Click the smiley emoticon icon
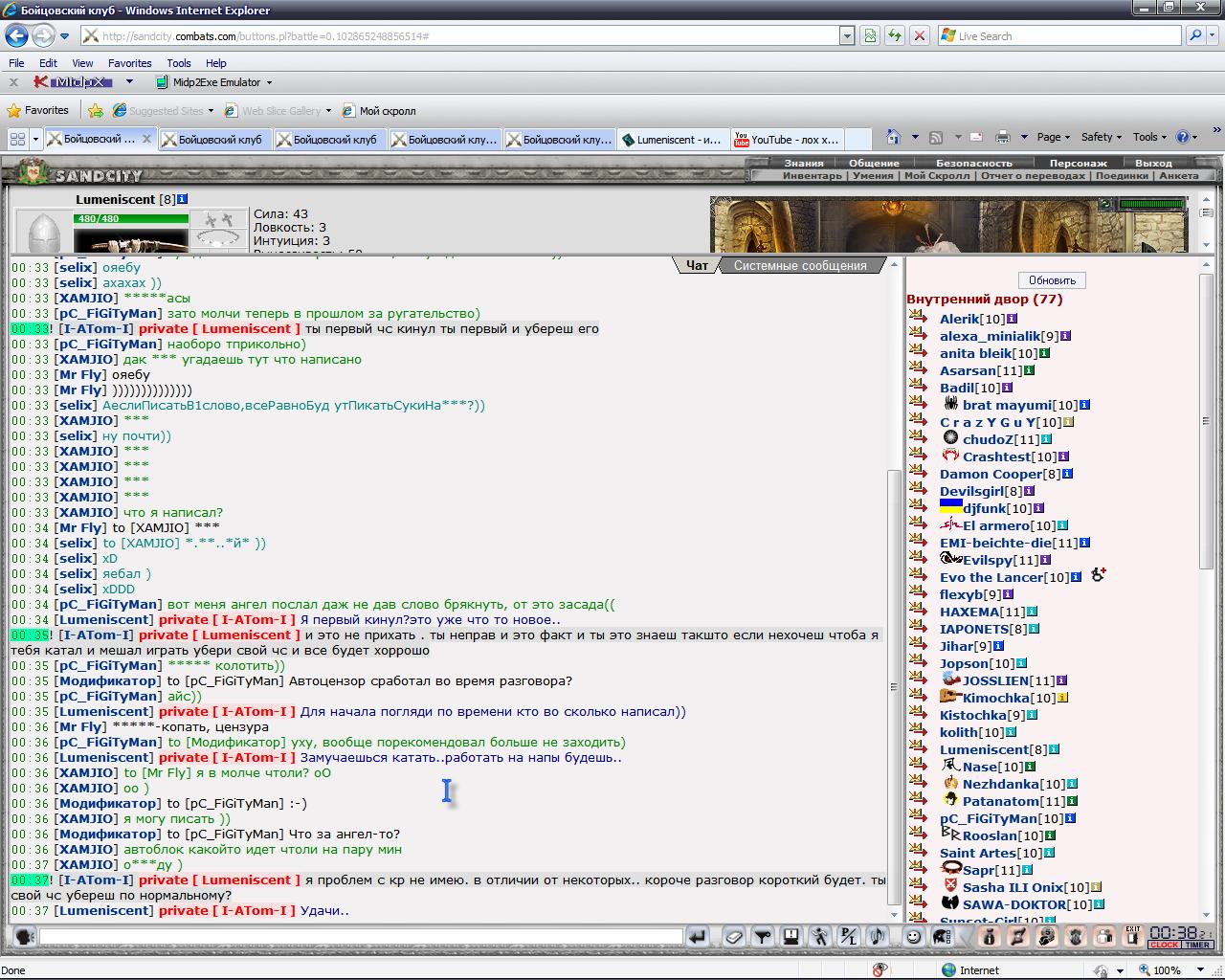 pyautogui.click(x=913, y=937)
